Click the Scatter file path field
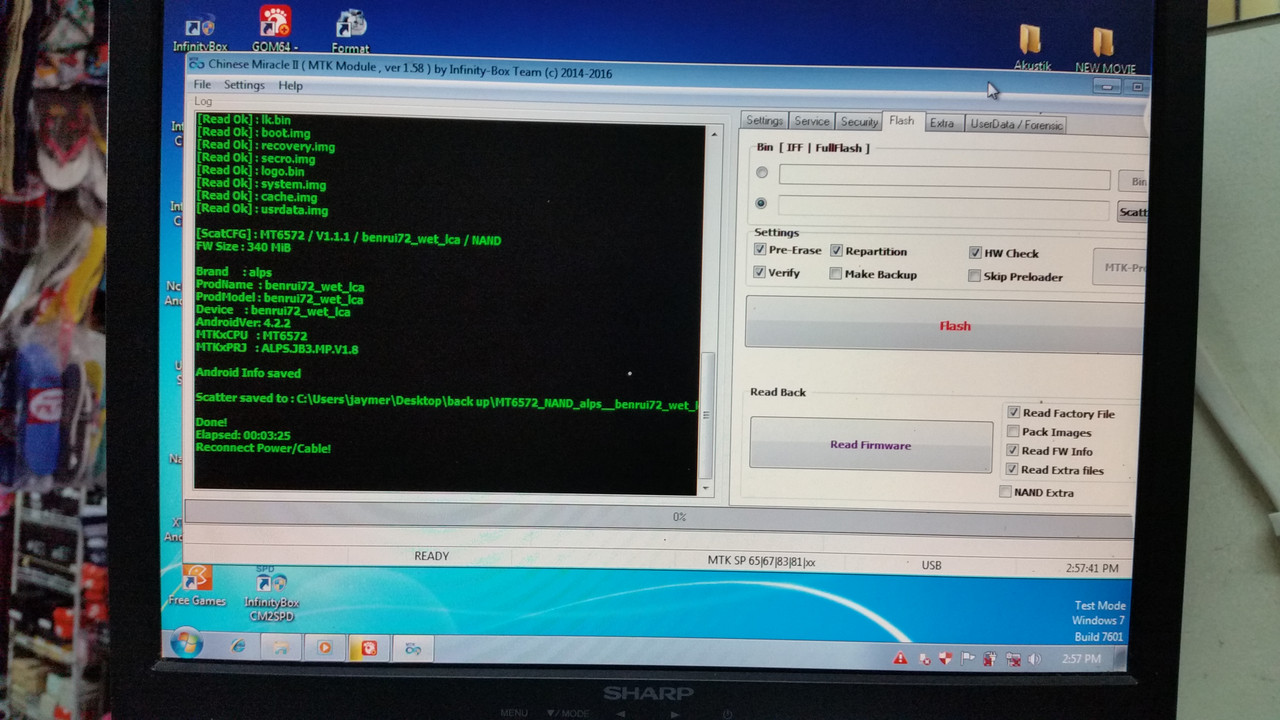The height and width of the screenshot is (720, 1280). [943, 208]
